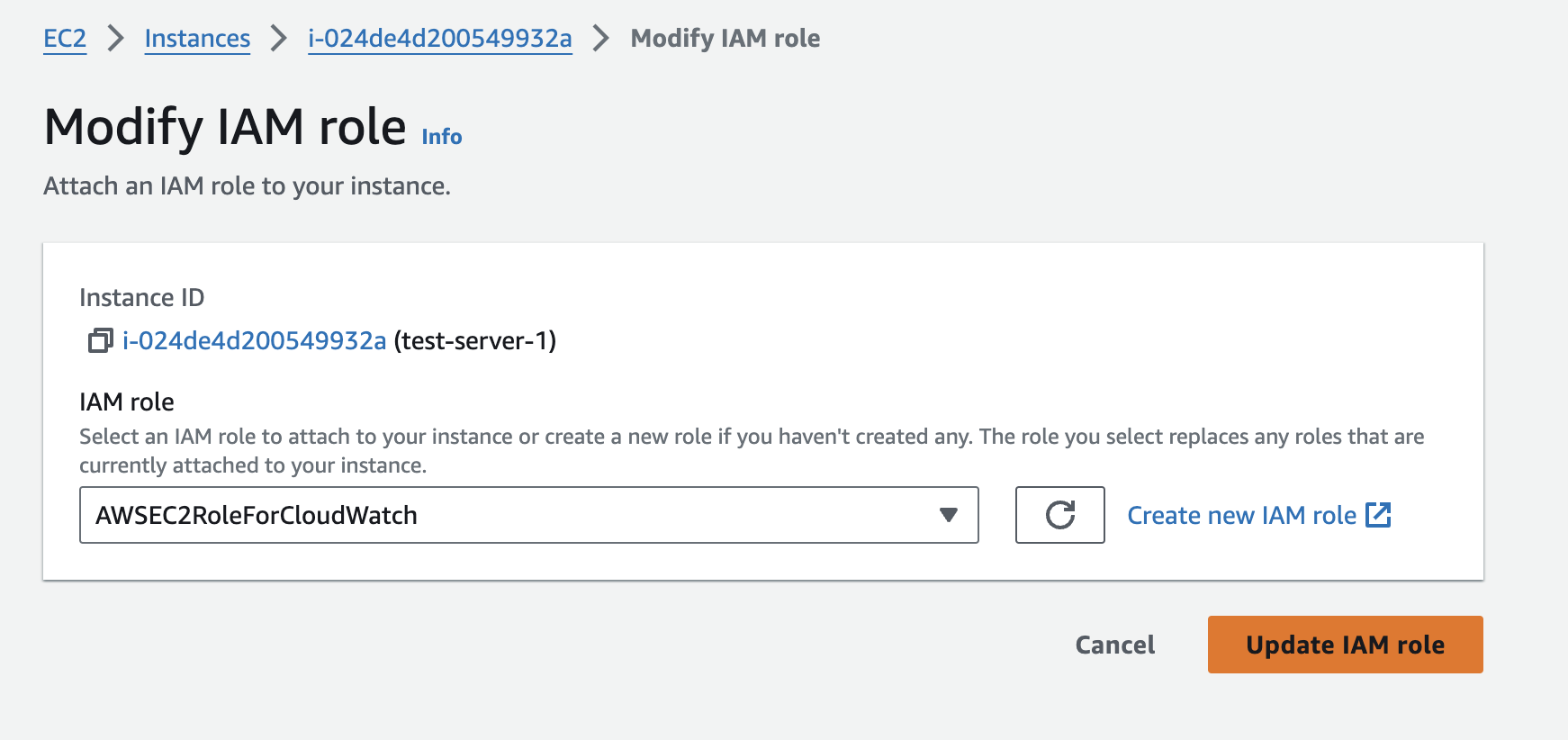The height and width of the screenshot is (740, 1568).
Task: Click the orange Update IAM role button
Action: tap(1345, 645)
